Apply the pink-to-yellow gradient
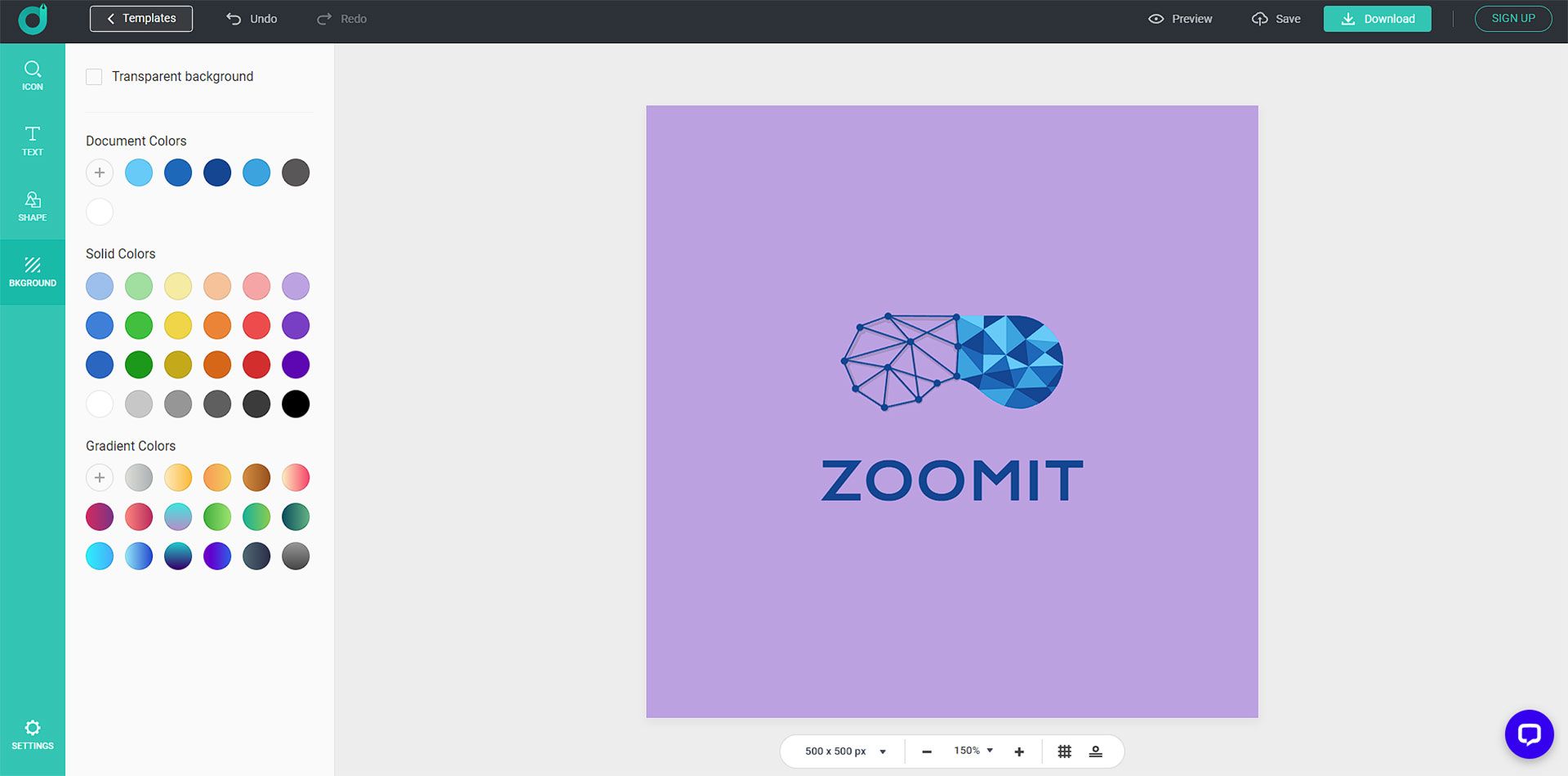The height and width of the screenshot is (776, 1568). pos(296,478)
